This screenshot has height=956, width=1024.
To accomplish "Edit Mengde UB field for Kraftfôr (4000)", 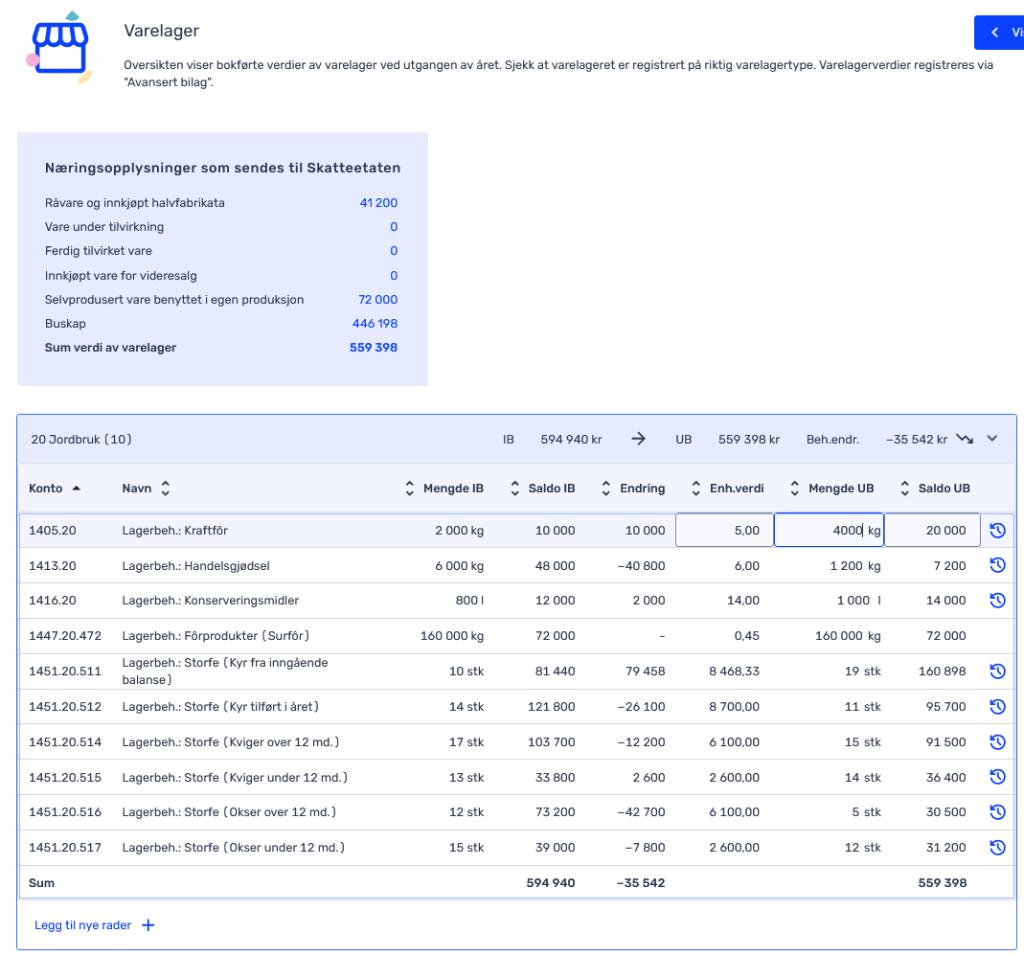I will 828,530.
